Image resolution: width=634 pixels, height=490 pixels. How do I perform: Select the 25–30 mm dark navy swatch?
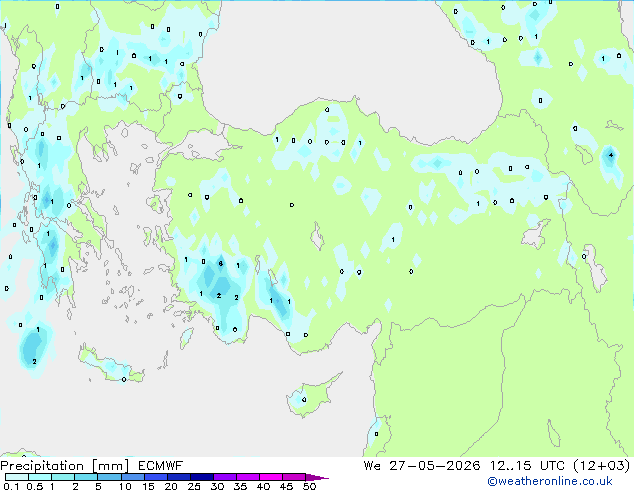pos(201,477)
